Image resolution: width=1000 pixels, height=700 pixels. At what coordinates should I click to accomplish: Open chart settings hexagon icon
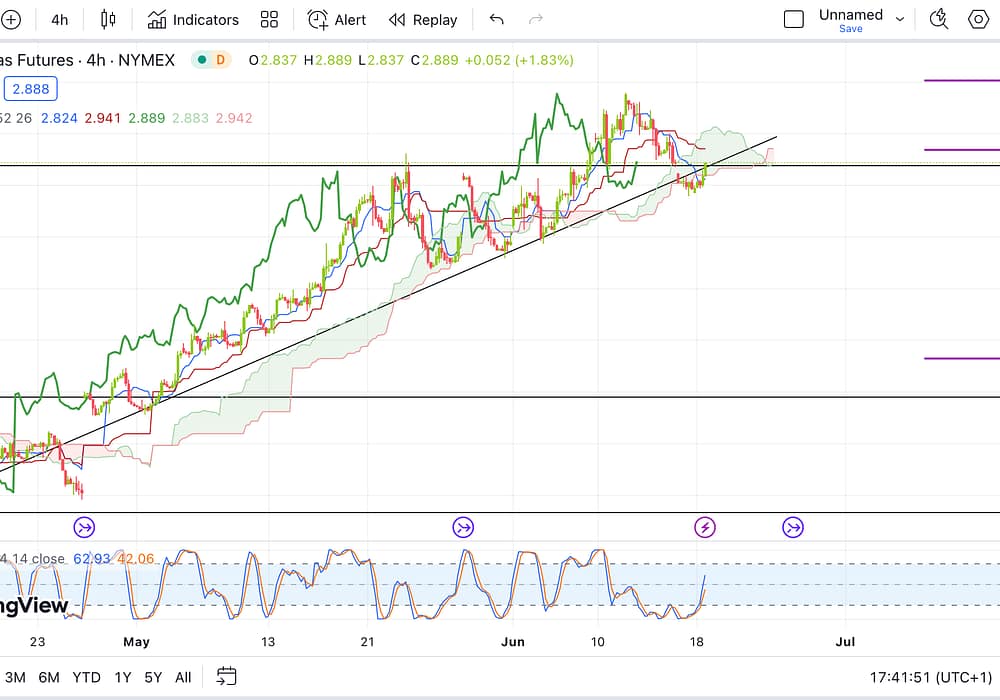tap(979, 19)
